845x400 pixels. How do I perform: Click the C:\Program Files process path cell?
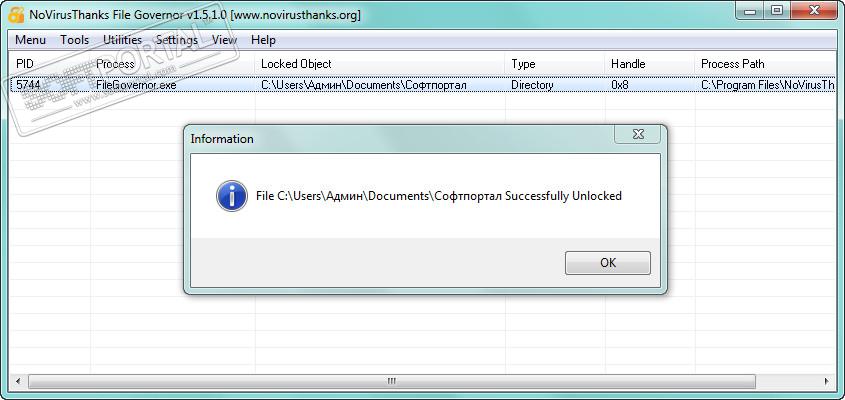[766, 85]
